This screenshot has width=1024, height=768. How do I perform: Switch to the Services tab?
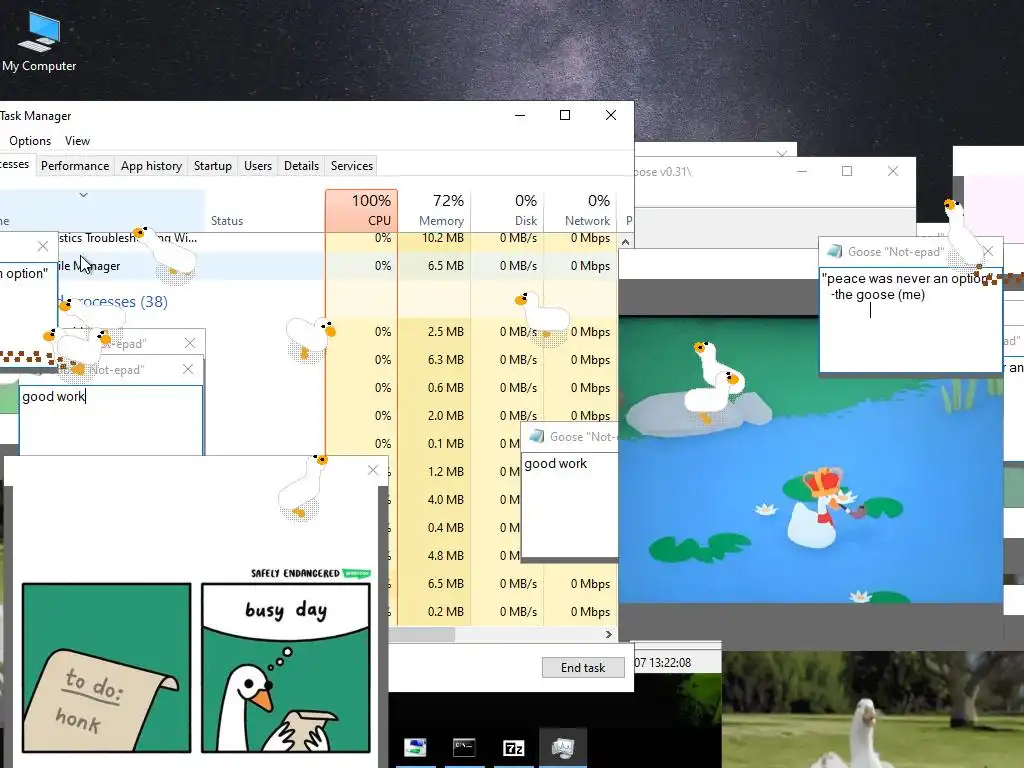click(x=352, y=166)
